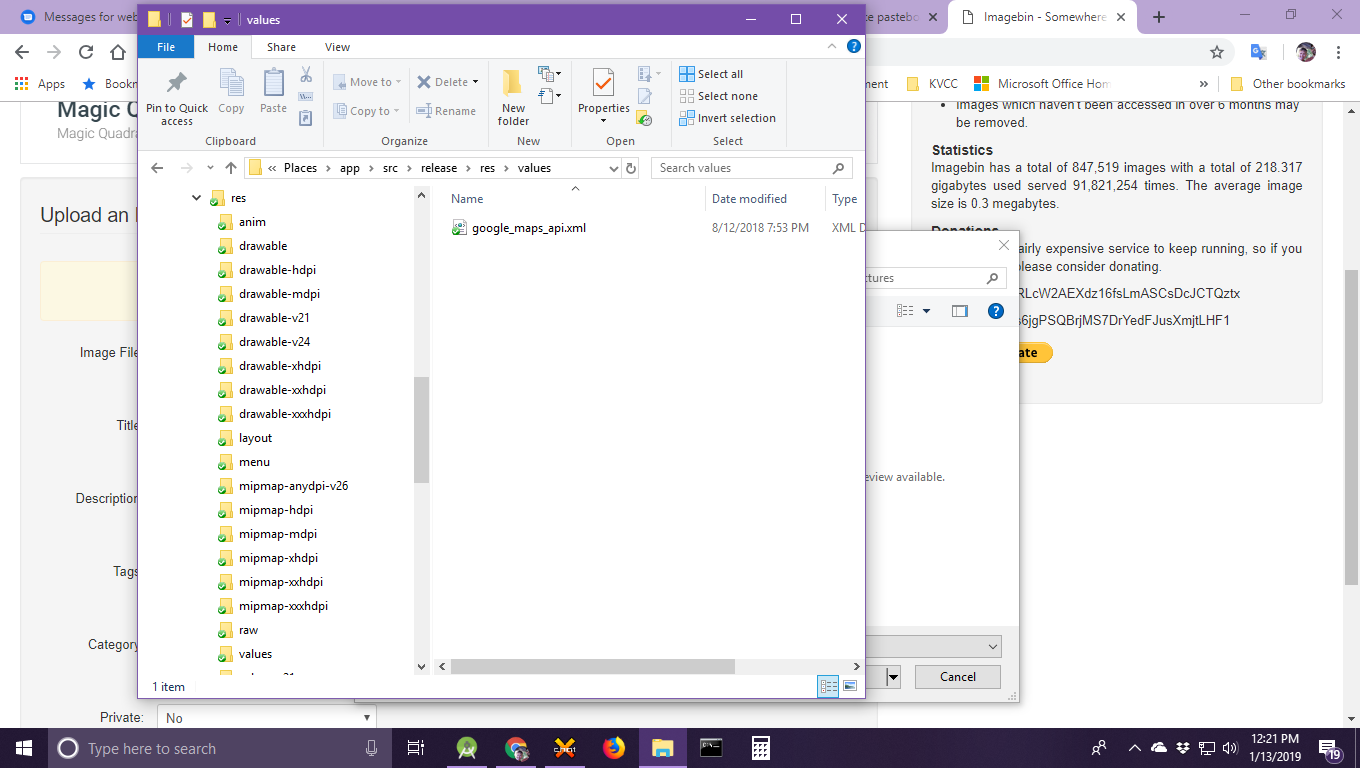The width and height of the screenshot is (1360, 768).
Task: Click the History icon in Open group
Action: (x=645, y=118)
